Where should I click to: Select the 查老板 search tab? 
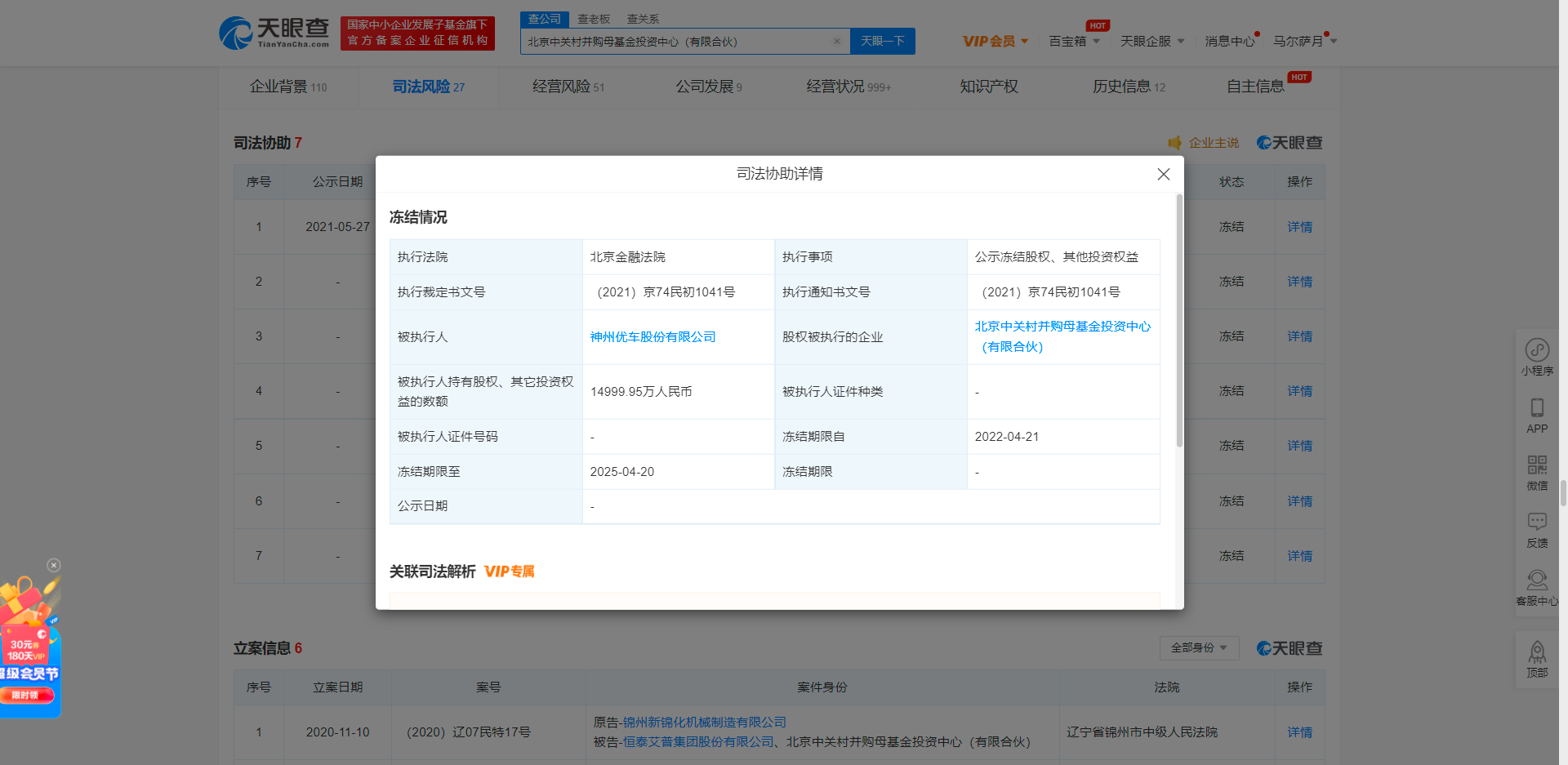594,19
